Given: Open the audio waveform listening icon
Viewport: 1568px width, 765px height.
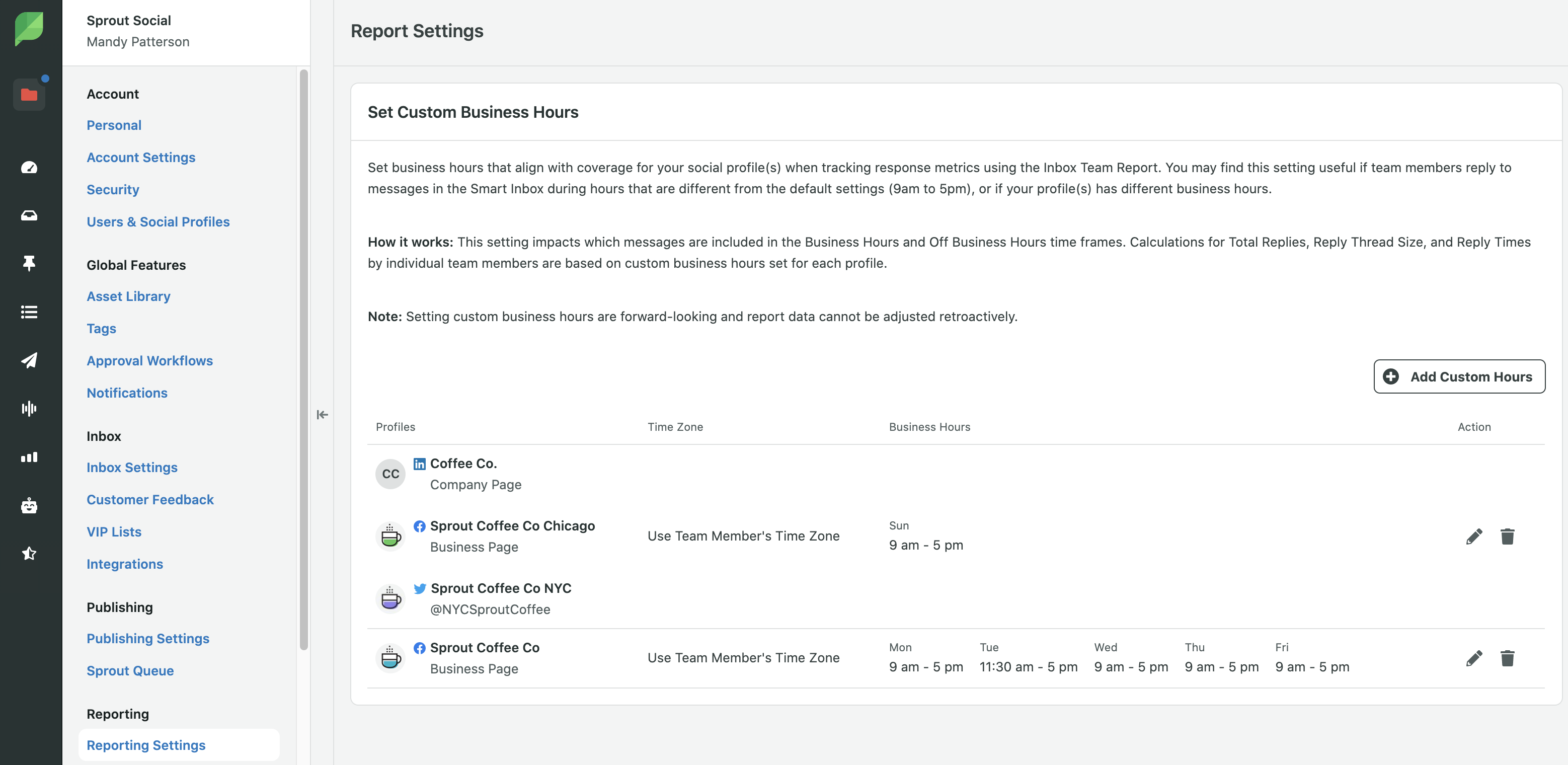Looking at the screenshot, I should [x=29, y=408].
